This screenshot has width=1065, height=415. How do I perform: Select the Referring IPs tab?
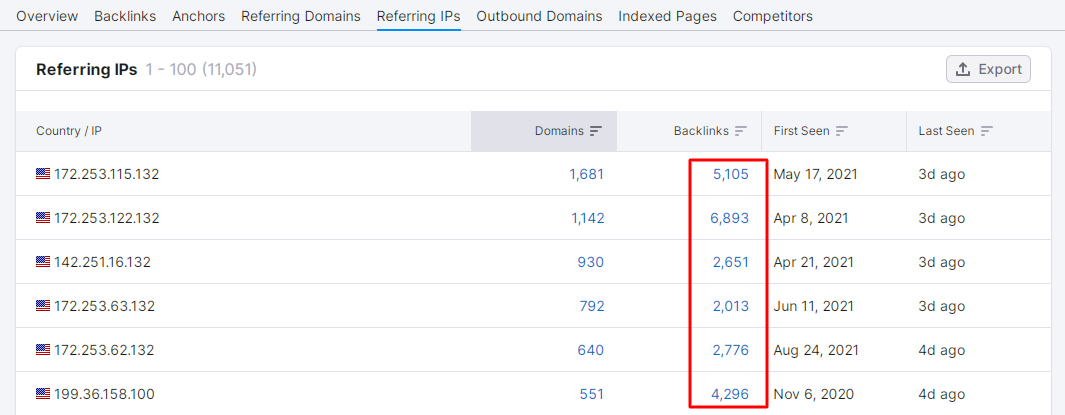pos(418,16)
